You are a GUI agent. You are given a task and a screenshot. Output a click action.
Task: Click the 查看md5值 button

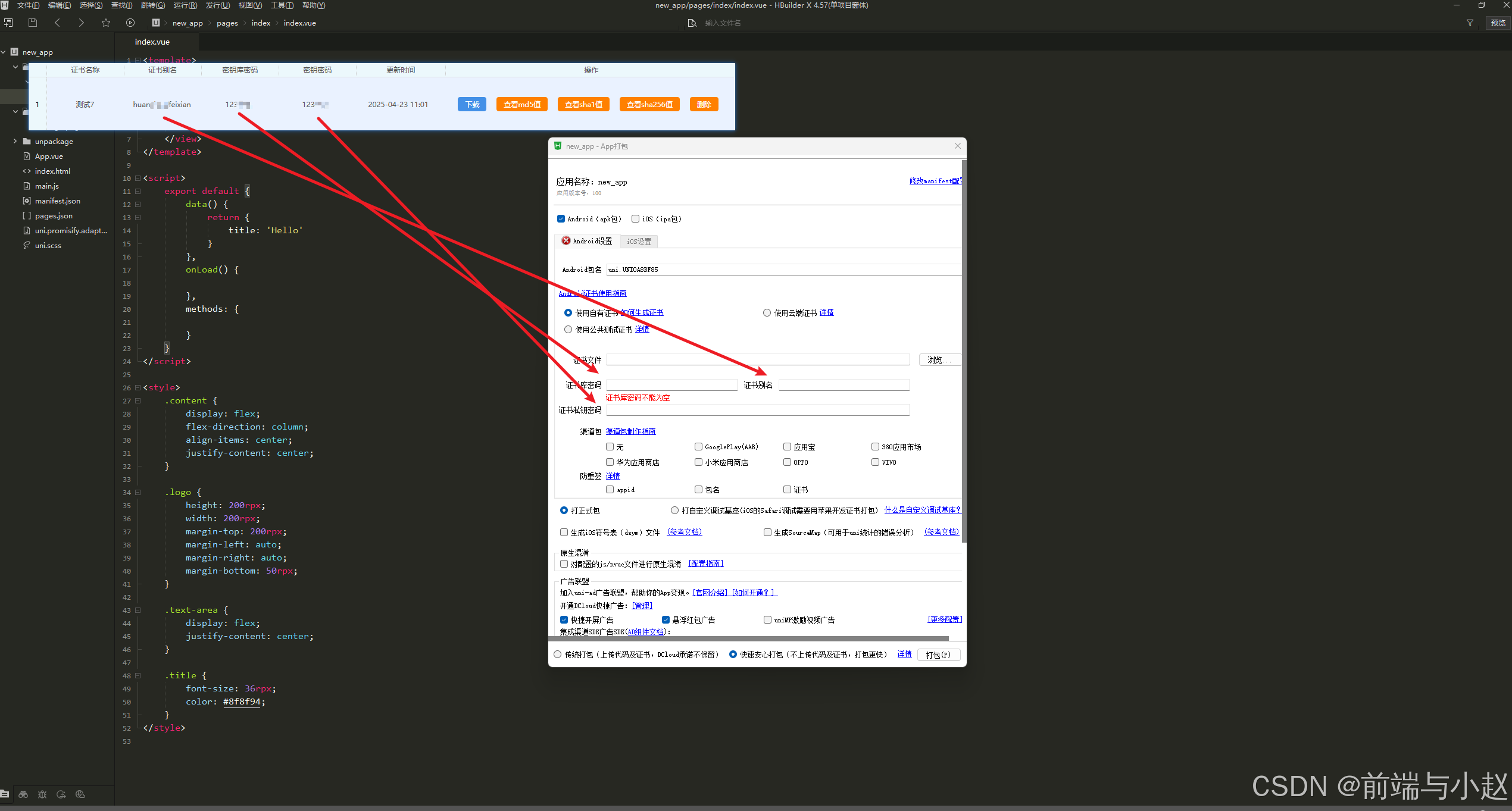[521, 105]
